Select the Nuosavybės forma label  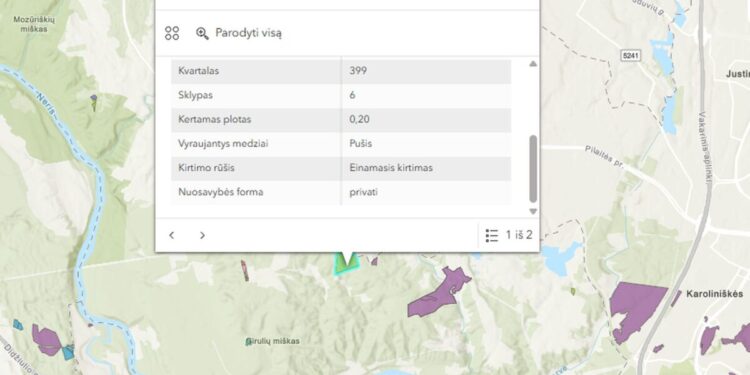[221, 192]
